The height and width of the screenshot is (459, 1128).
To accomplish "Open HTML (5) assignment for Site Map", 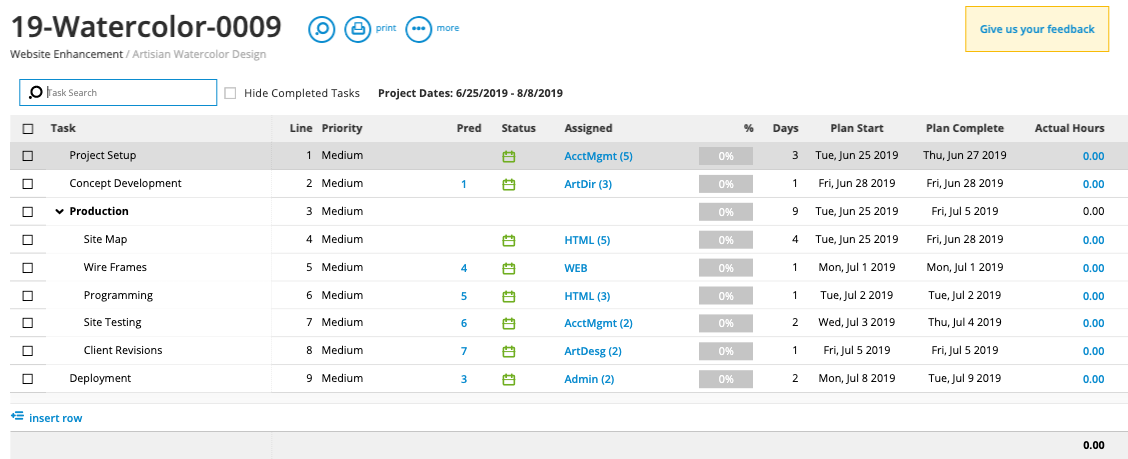I will pyautogui.click(x=587, y=240).
